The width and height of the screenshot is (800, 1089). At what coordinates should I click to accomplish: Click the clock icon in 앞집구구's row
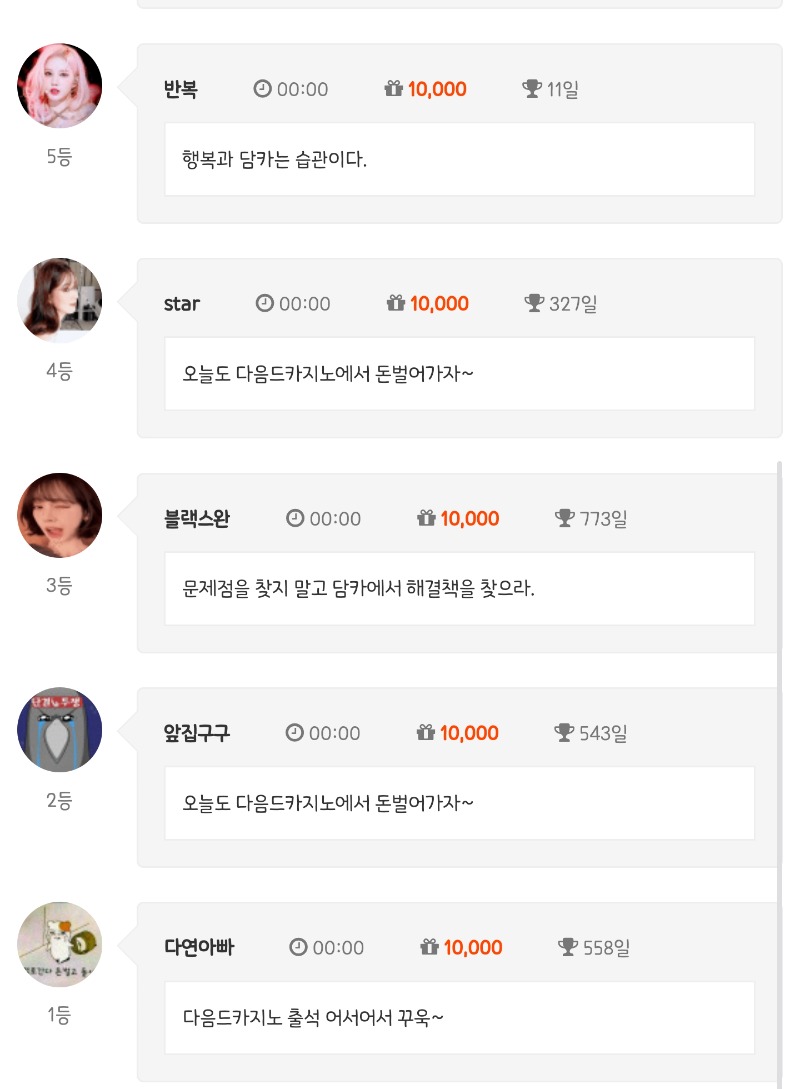pos(294,733)
